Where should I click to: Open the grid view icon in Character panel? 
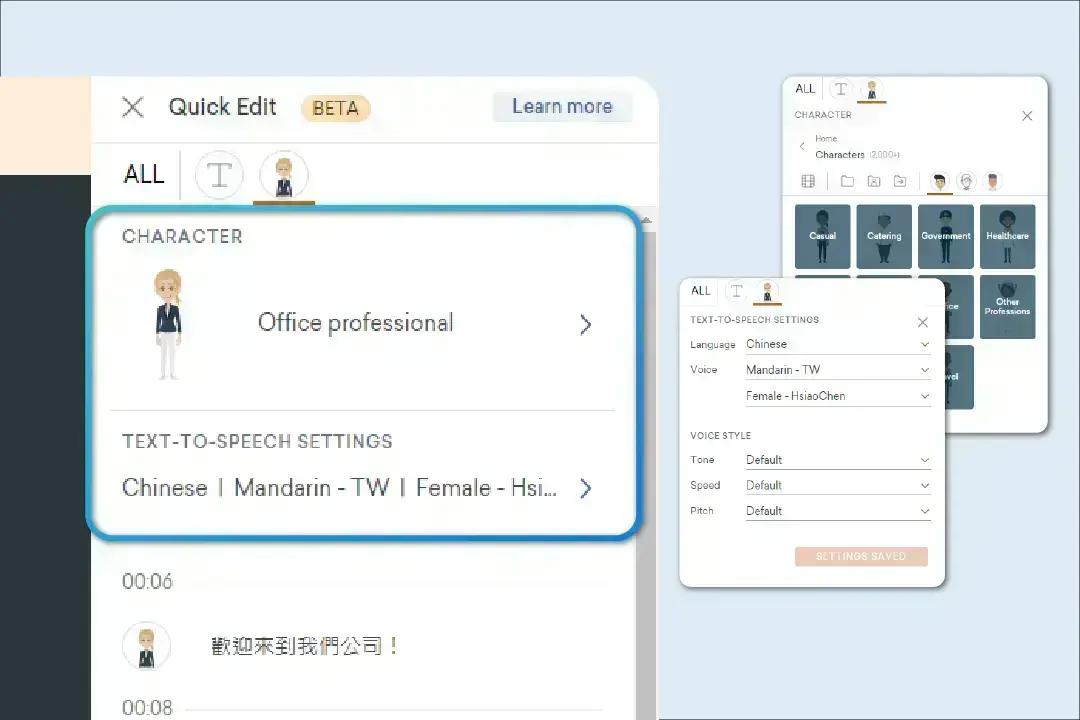click(809, 181)
